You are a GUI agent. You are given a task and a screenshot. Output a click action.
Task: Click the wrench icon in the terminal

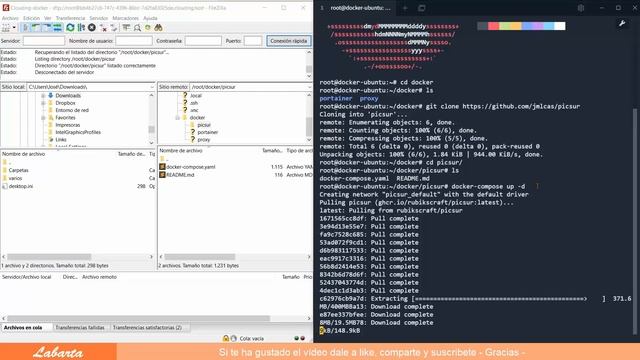click(622, 24)
